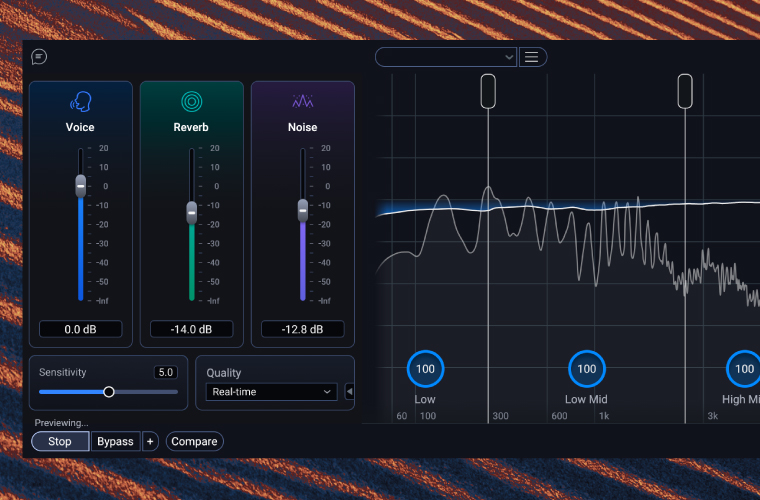Open the preset dropdown at the top

pos(446,57)
